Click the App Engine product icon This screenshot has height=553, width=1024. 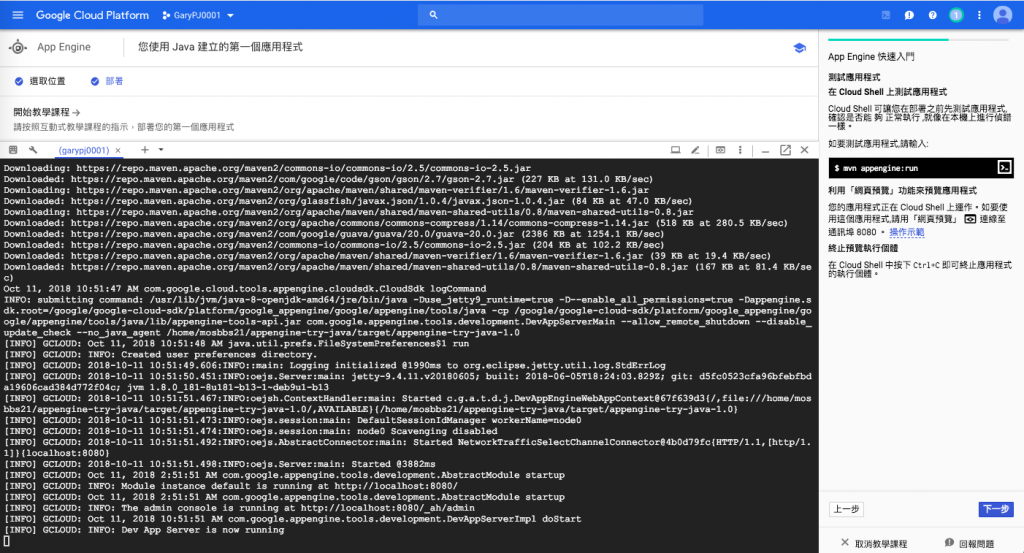18,47
